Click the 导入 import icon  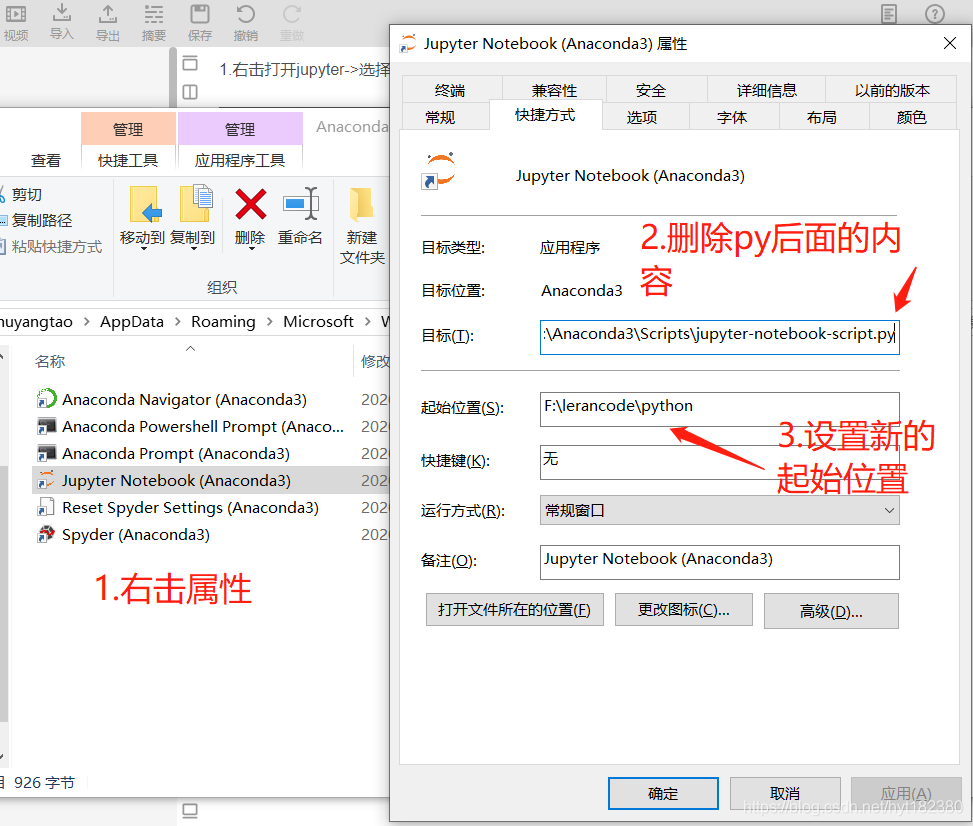61,12
